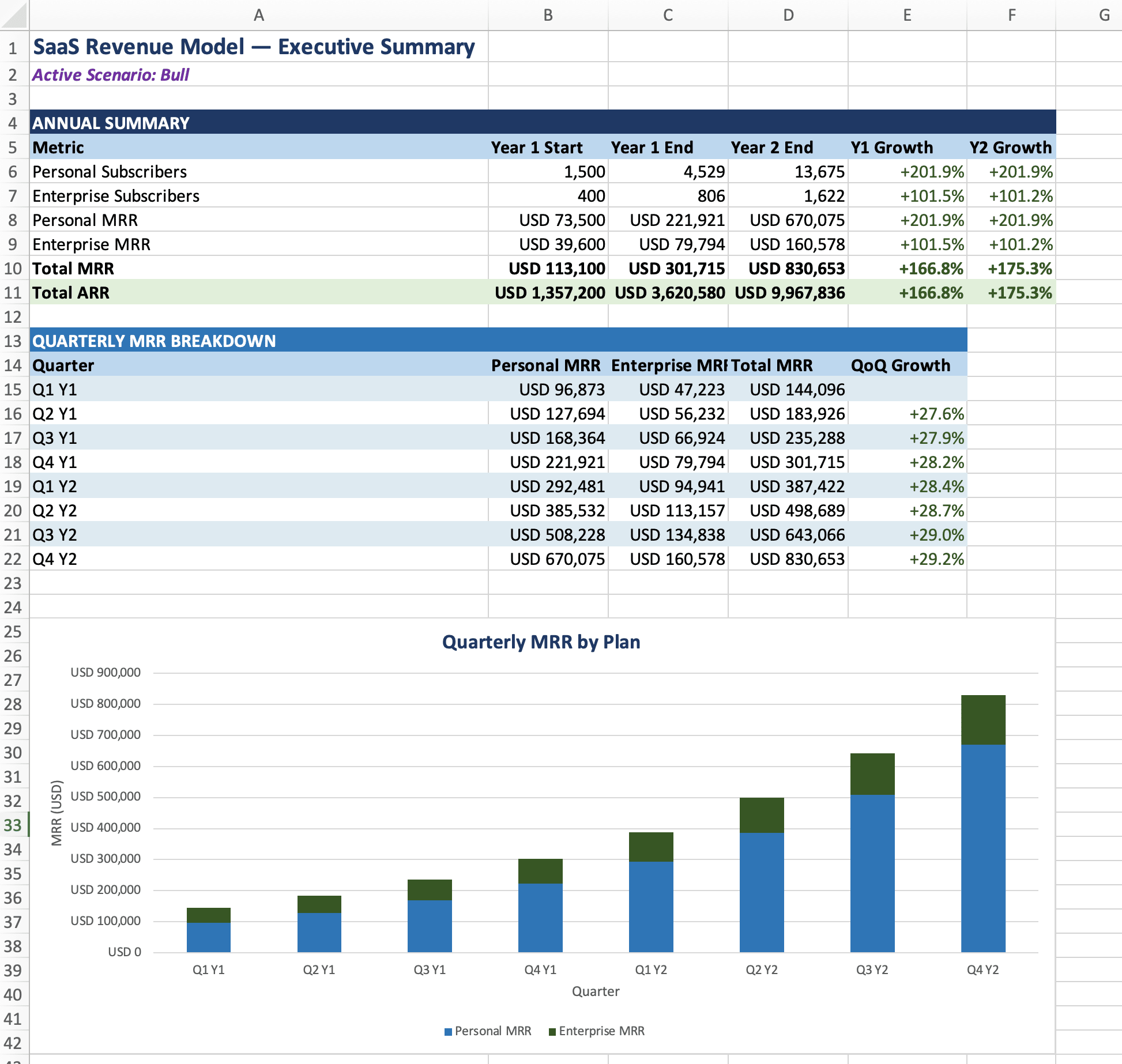The height and width of the screenshot is (1064, 1122).
Task: Select column F header
Action: [1011, 15]
